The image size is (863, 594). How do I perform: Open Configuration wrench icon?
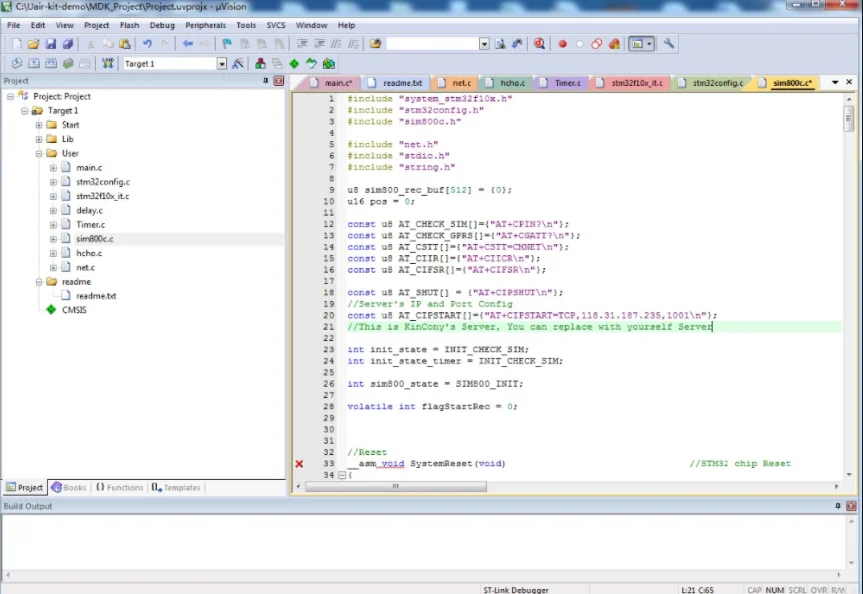[669, 44]
